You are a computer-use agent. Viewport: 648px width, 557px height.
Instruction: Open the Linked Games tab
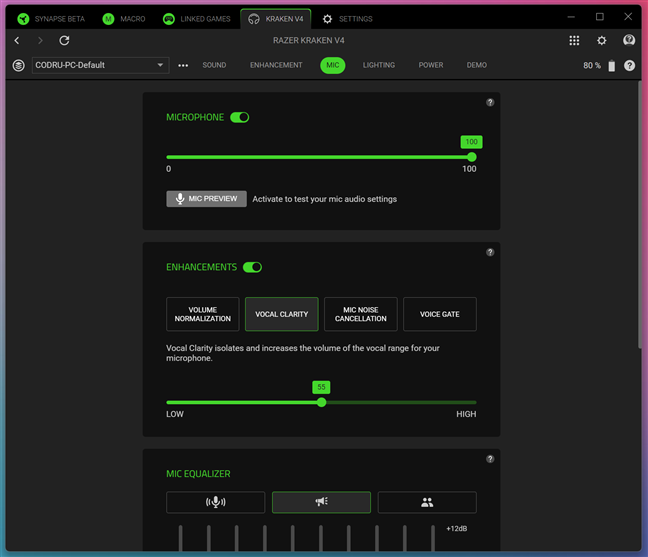197,19
